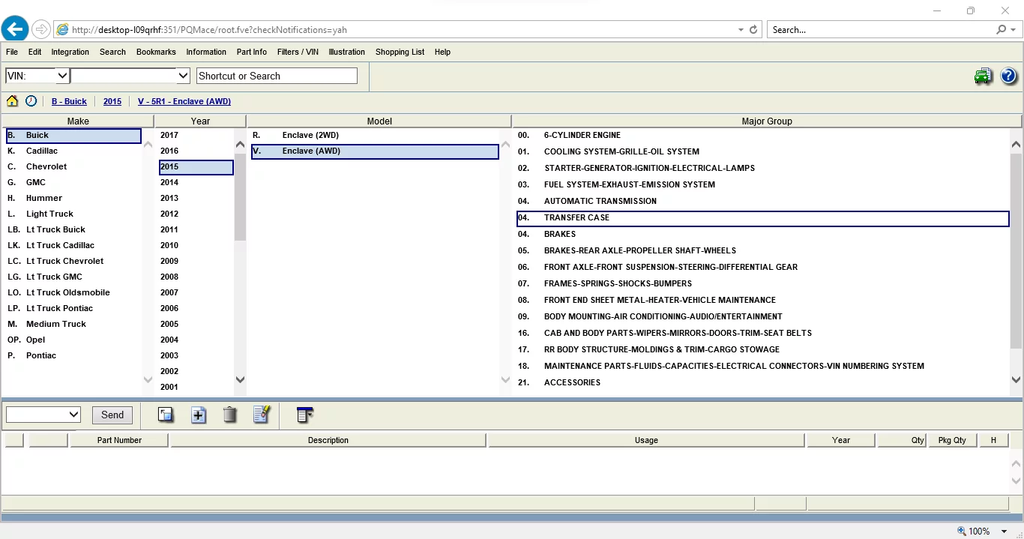Click the list columns options icon

tap(305, 415)
